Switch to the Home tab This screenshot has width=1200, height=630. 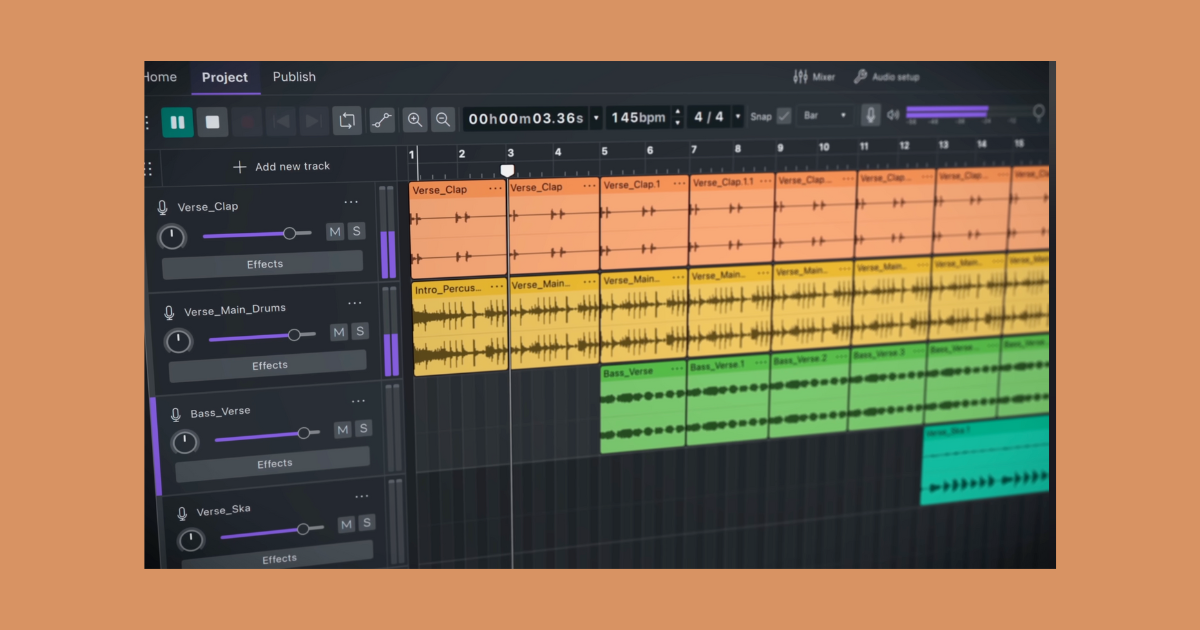click(x=160, y=76)
